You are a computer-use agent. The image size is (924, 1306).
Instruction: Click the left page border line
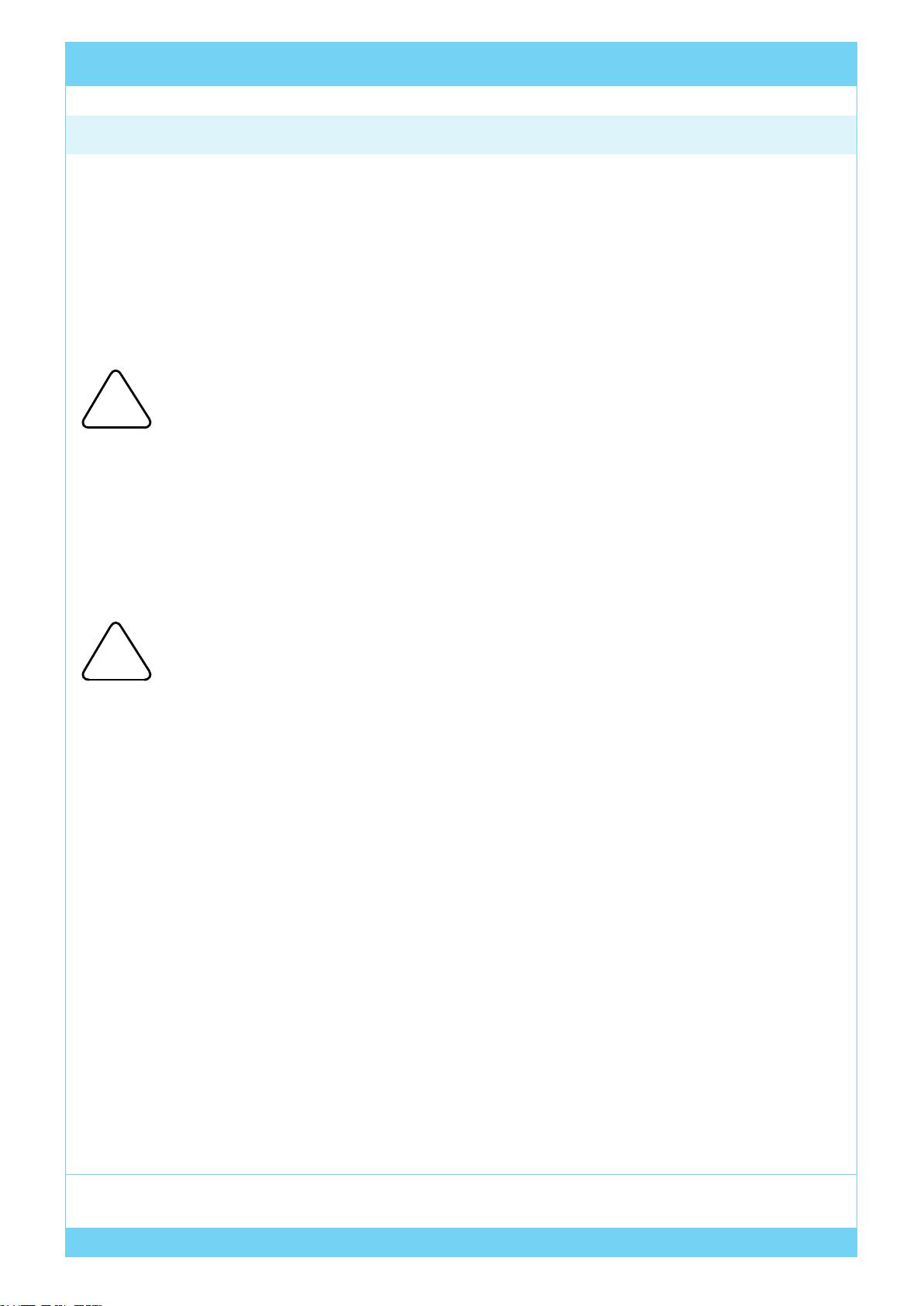click(x=66, y=659)
